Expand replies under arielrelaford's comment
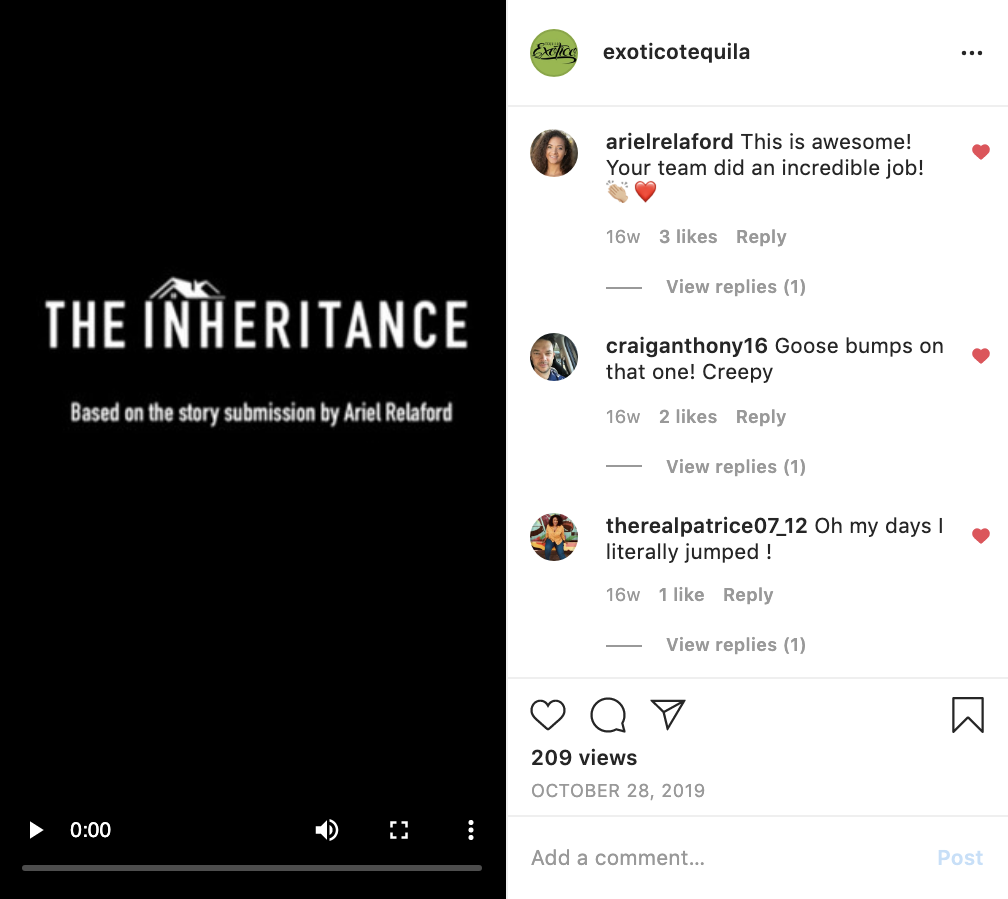1008x899 pixels. coord(735,287)
